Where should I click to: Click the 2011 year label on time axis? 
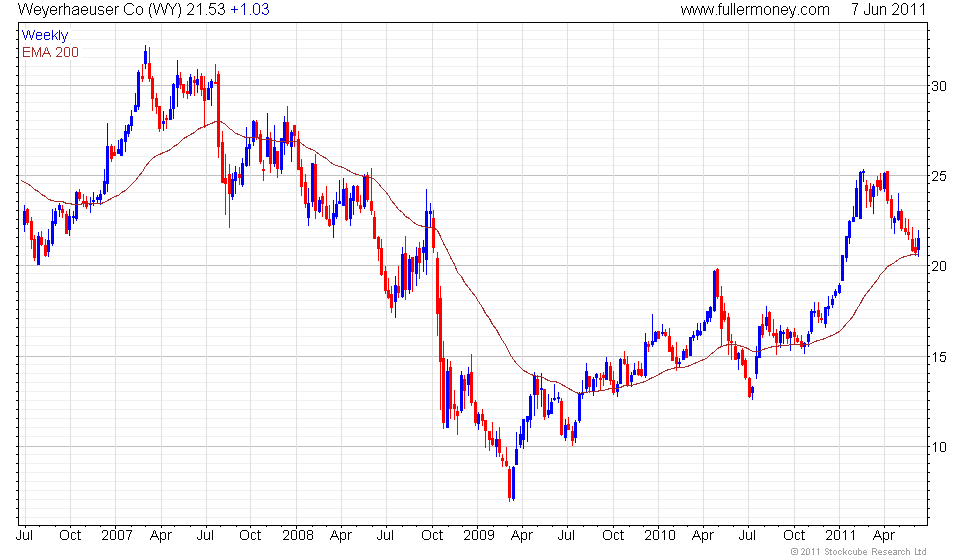pos(841,536)
